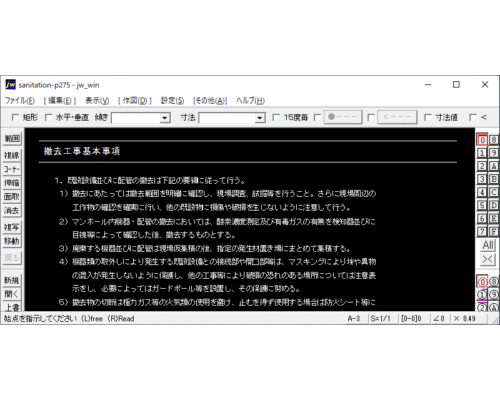Enable the 15度毎 checkbox

pyautogui.click(x=276, y=117)
